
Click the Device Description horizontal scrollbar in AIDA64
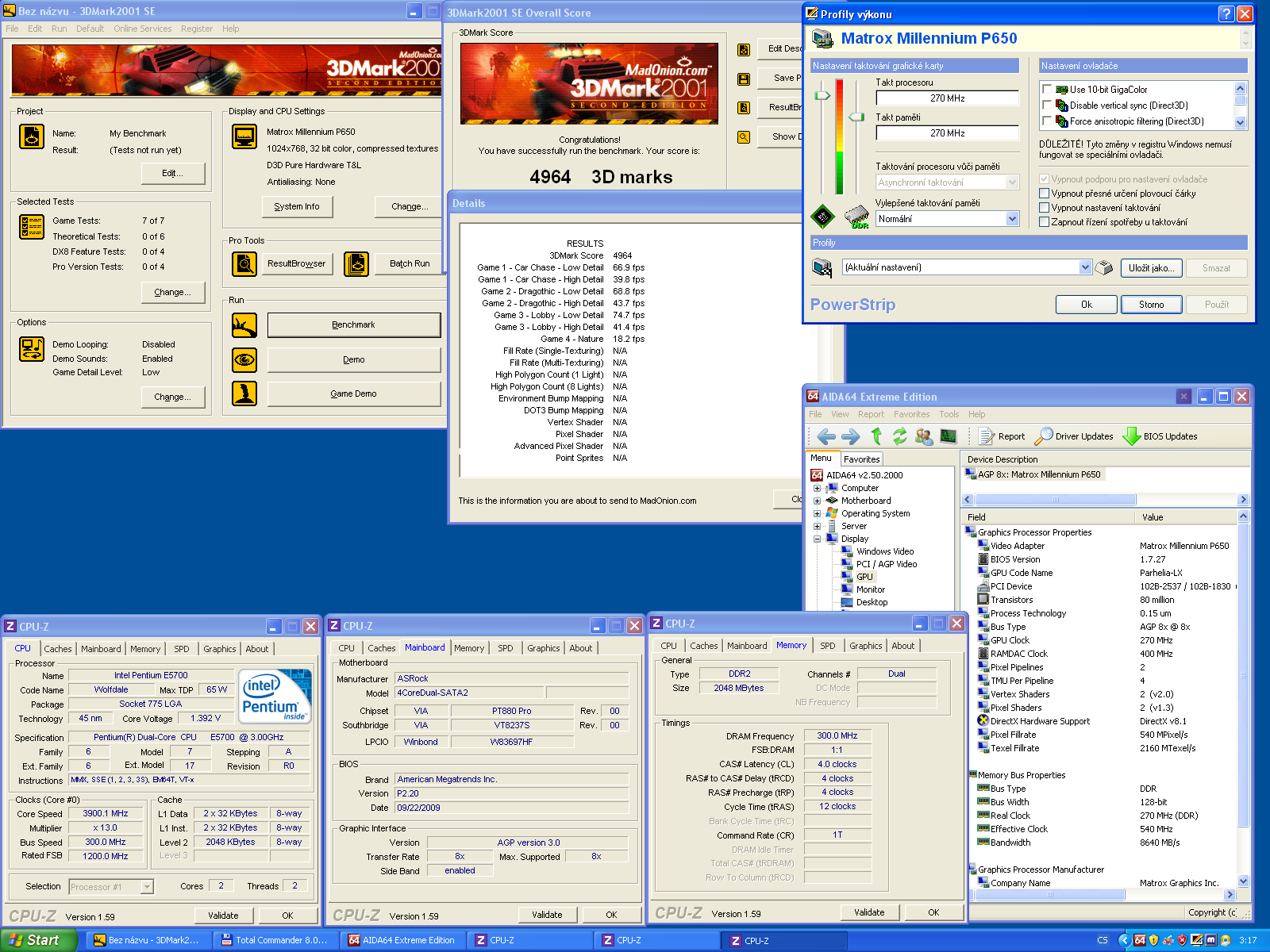pyautogui.click(x=1106, y=500)
